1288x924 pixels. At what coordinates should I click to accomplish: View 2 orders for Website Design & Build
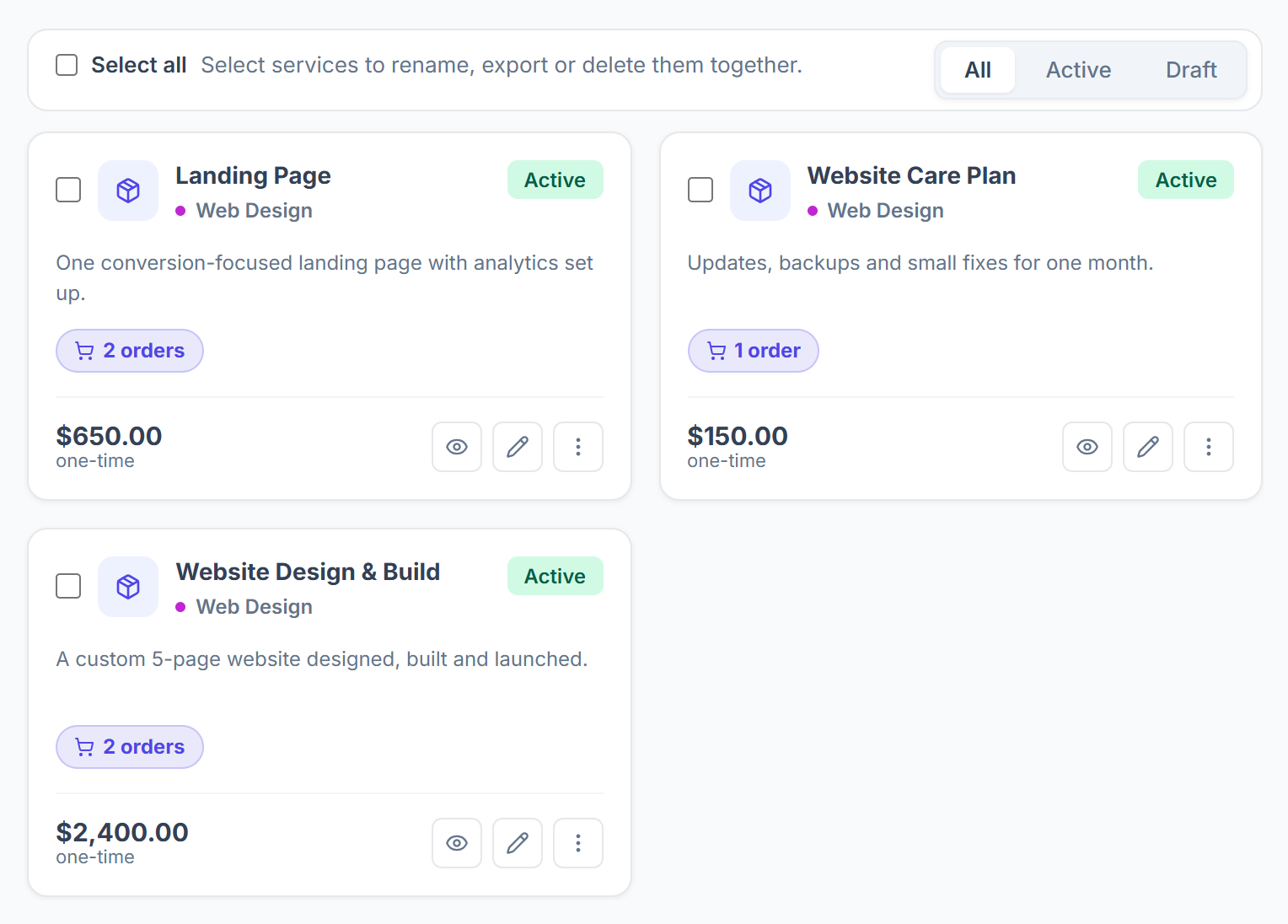(x=130, y=747)
